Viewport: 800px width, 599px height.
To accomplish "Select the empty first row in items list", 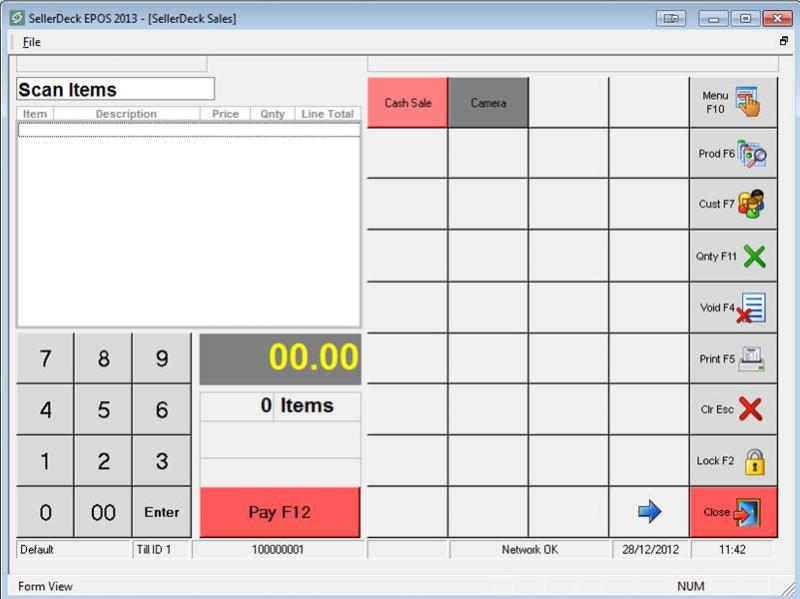I will point(189,130).
